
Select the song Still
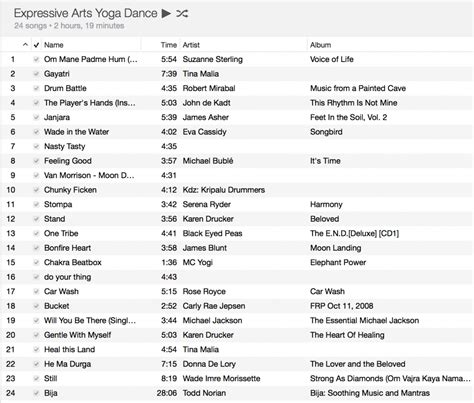point(51,378)
